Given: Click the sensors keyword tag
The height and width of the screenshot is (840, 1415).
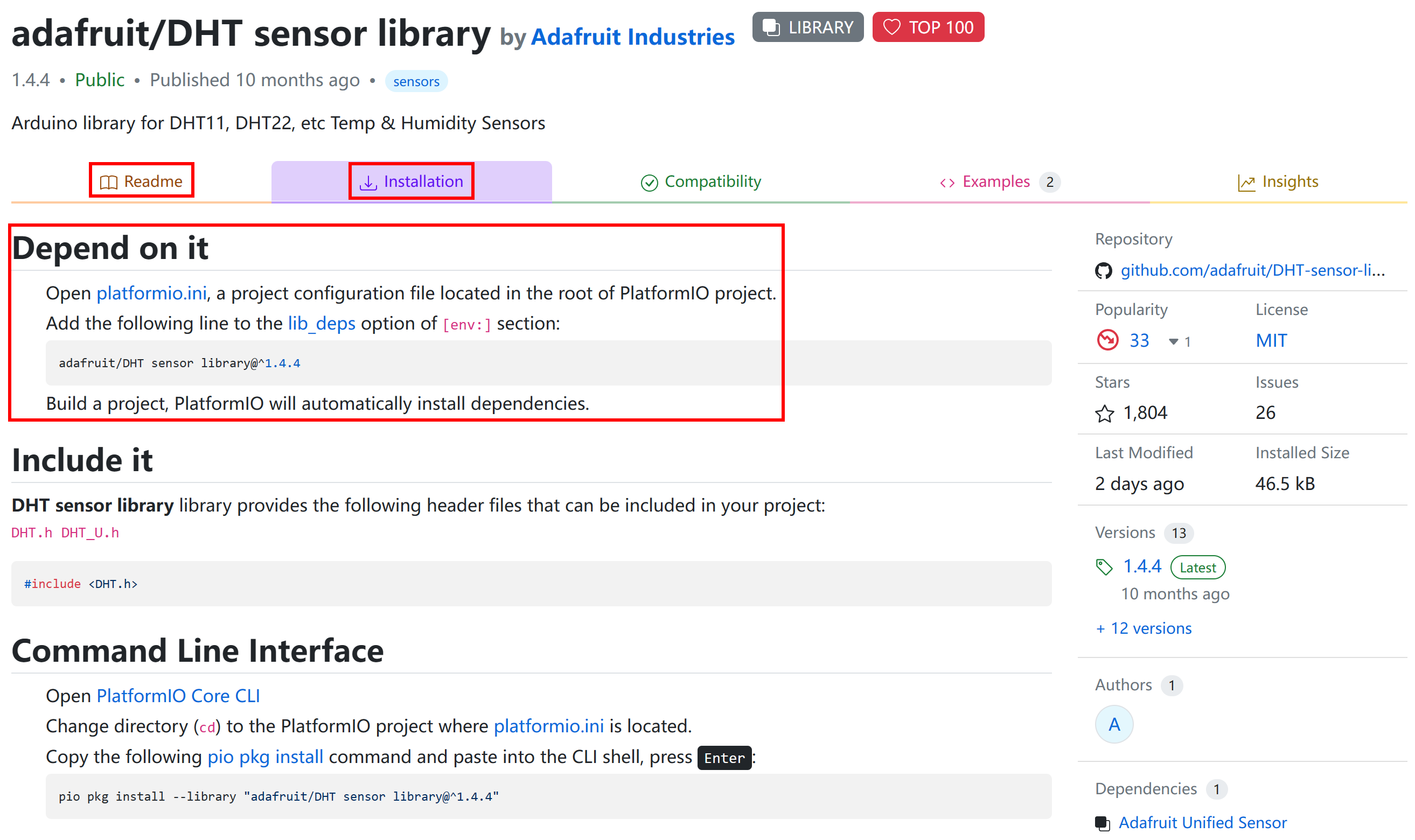Looking at the screenshot, I should coord(416,81).
